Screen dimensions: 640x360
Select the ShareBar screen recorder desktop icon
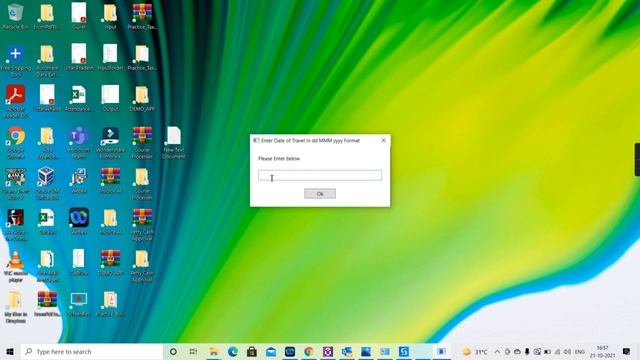78,304
